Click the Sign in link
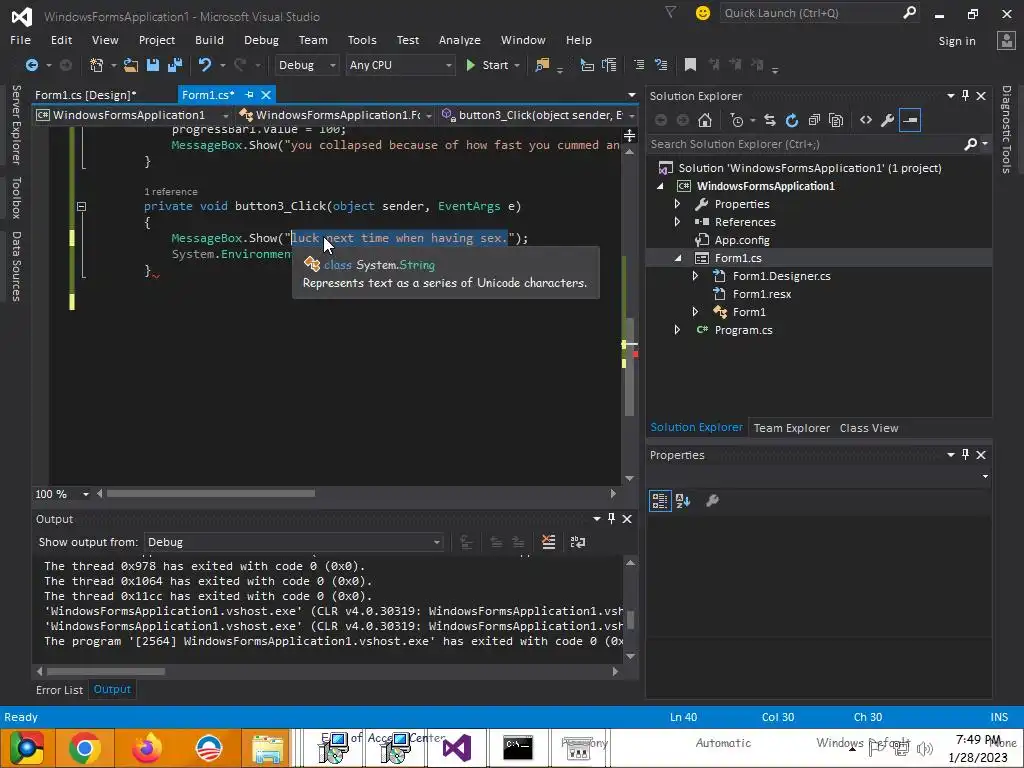The image size is (1024, 768). 957,40
